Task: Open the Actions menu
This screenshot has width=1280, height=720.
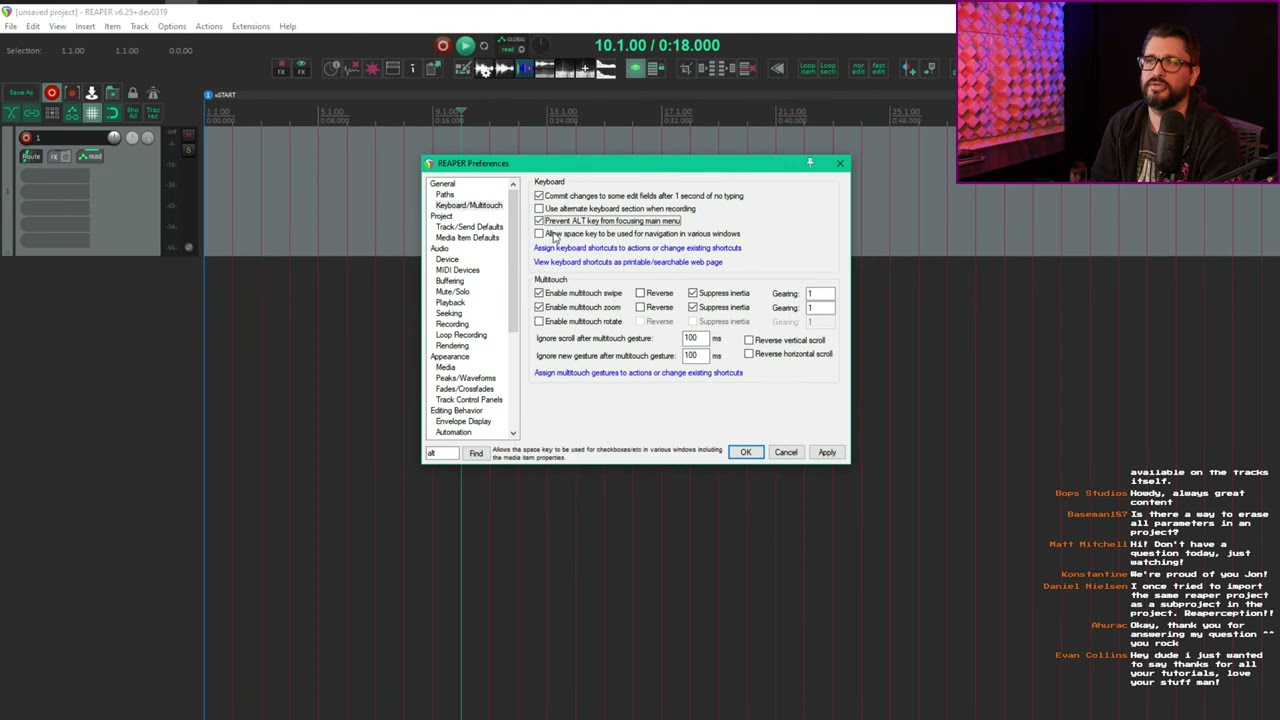Action: 209,26
